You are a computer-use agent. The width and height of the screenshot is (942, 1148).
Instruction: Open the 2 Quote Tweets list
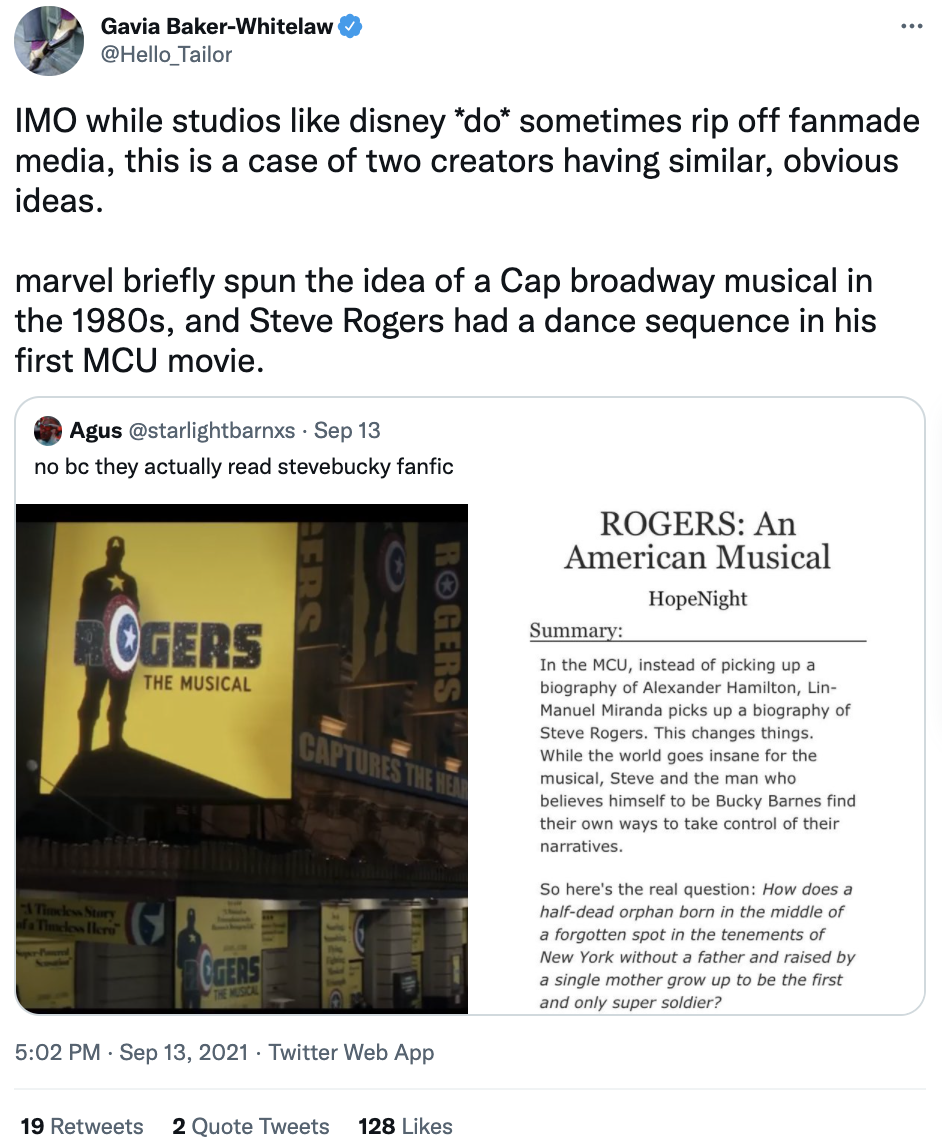click(x=250, y=1126)
